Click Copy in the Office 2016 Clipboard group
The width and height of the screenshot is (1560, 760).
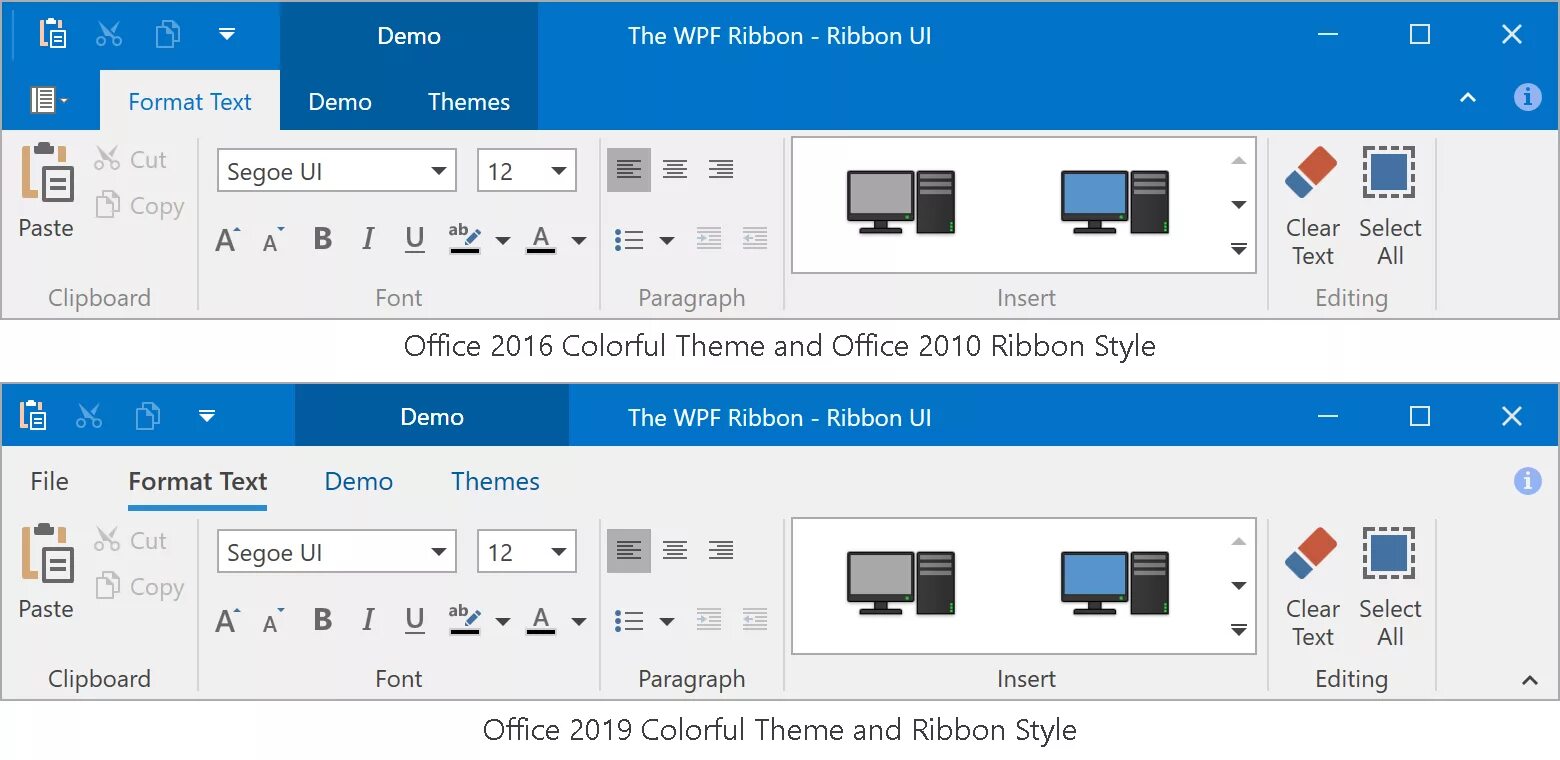[139, 206]
